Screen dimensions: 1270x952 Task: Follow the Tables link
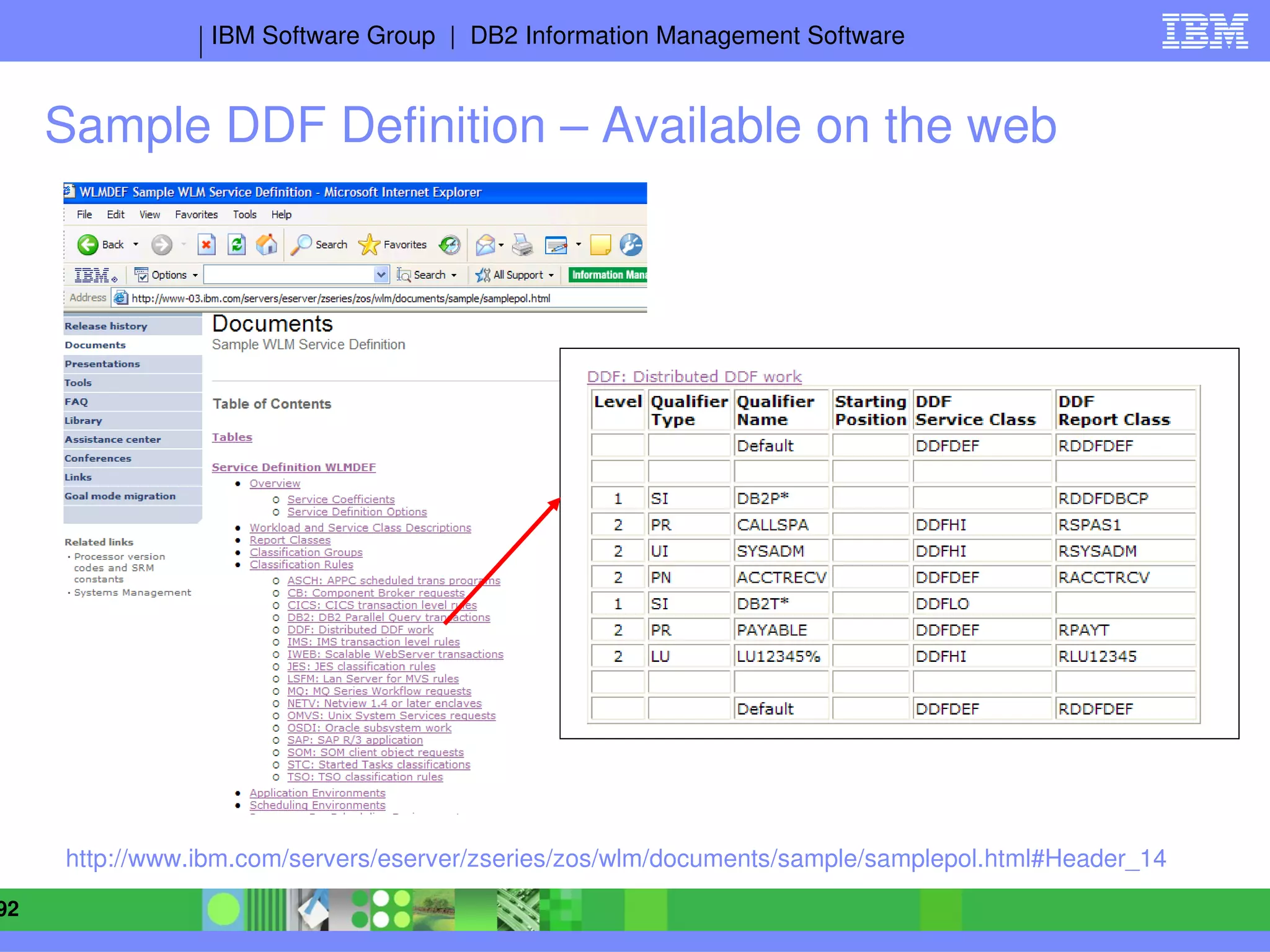(x=232, y=437)
